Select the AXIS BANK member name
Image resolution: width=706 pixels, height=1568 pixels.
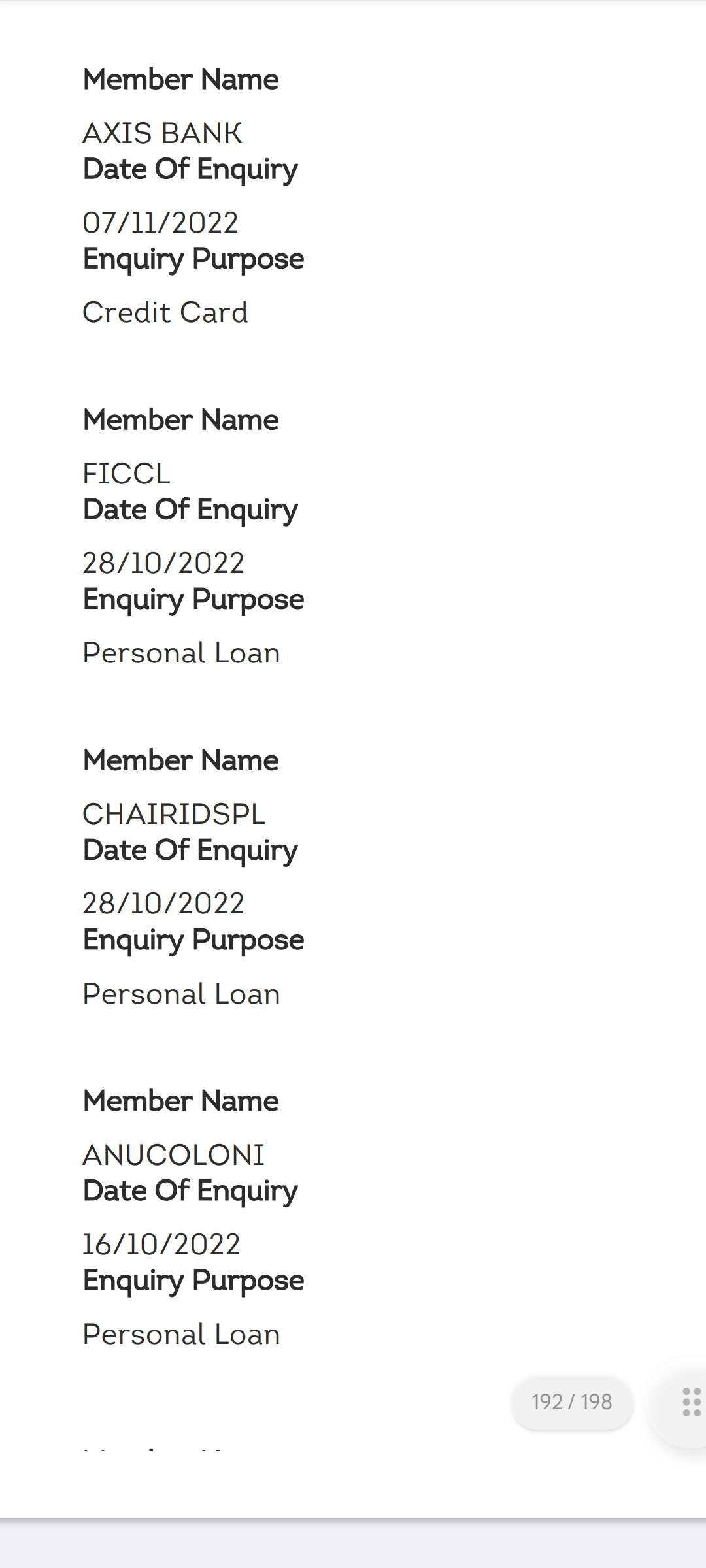click(162, 133)
